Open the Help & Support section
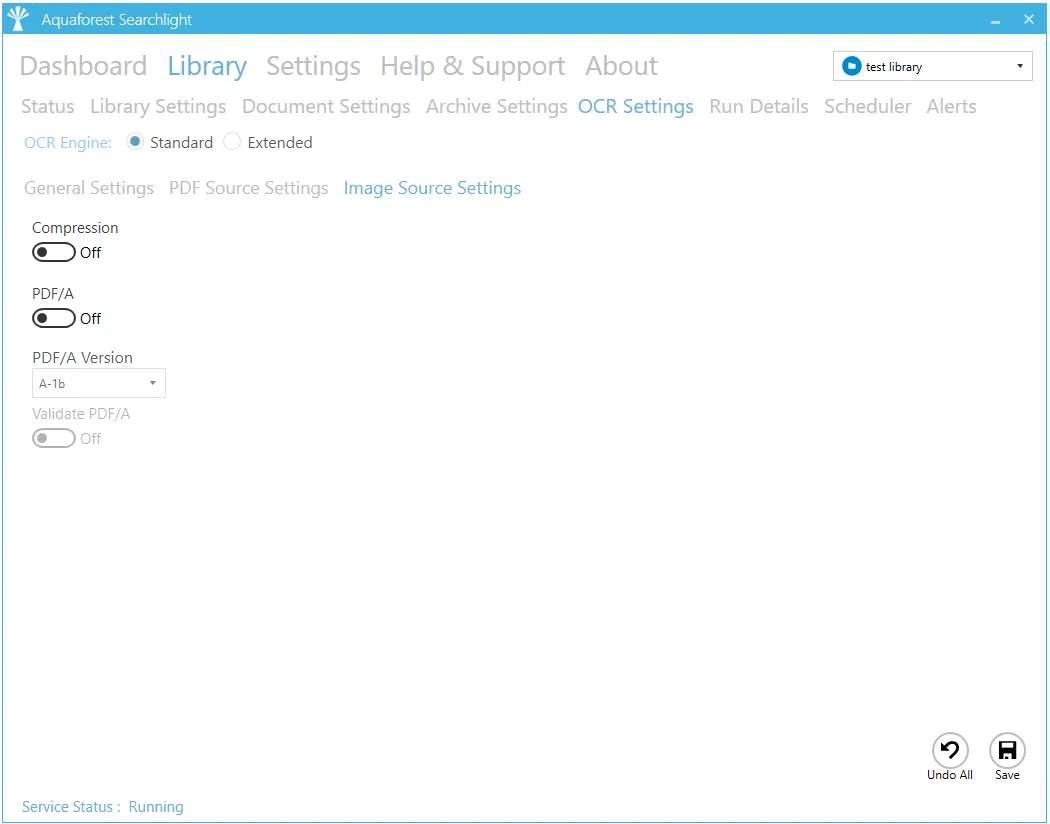This screenshot has width=1050, height=824. (x=472, y=66)
